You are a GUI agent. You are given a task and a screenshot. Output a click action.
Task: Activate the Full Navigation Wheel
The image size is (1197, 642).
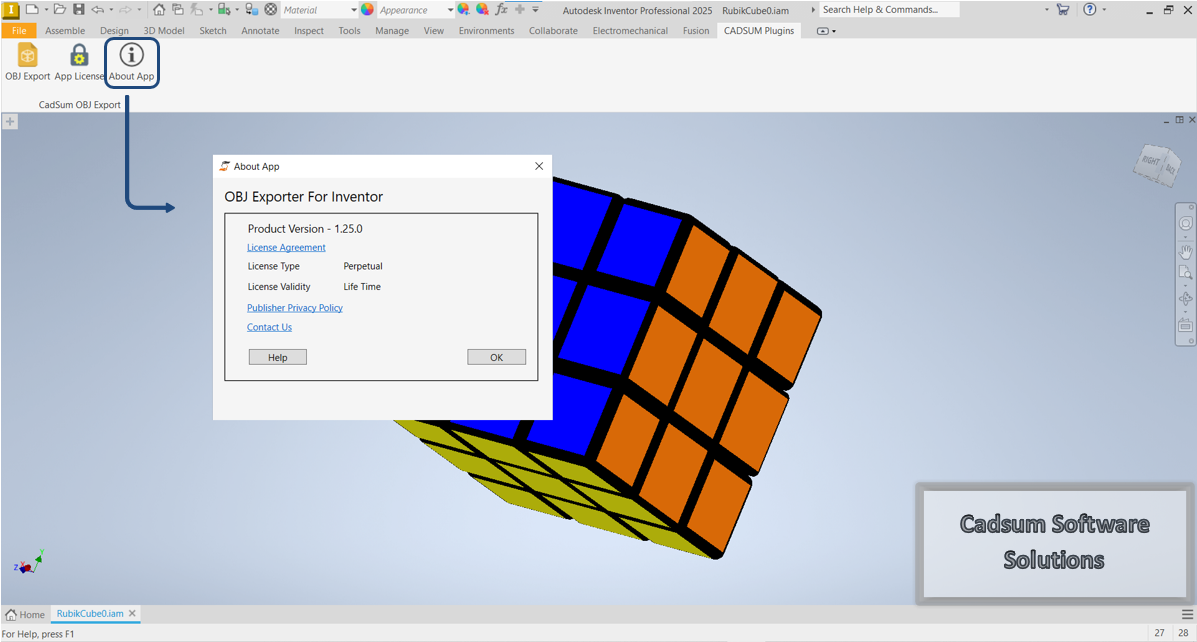[x=1186, y=223]
